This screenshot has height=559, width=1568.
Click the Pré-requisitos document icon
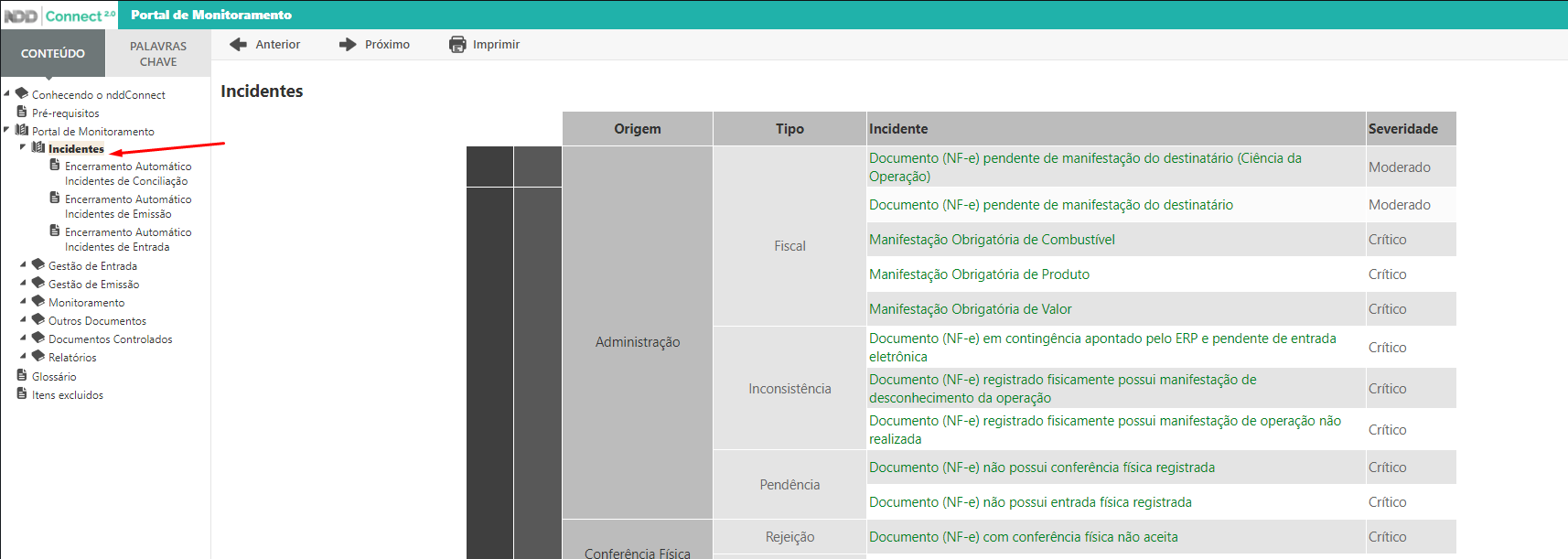coord(22,112)
